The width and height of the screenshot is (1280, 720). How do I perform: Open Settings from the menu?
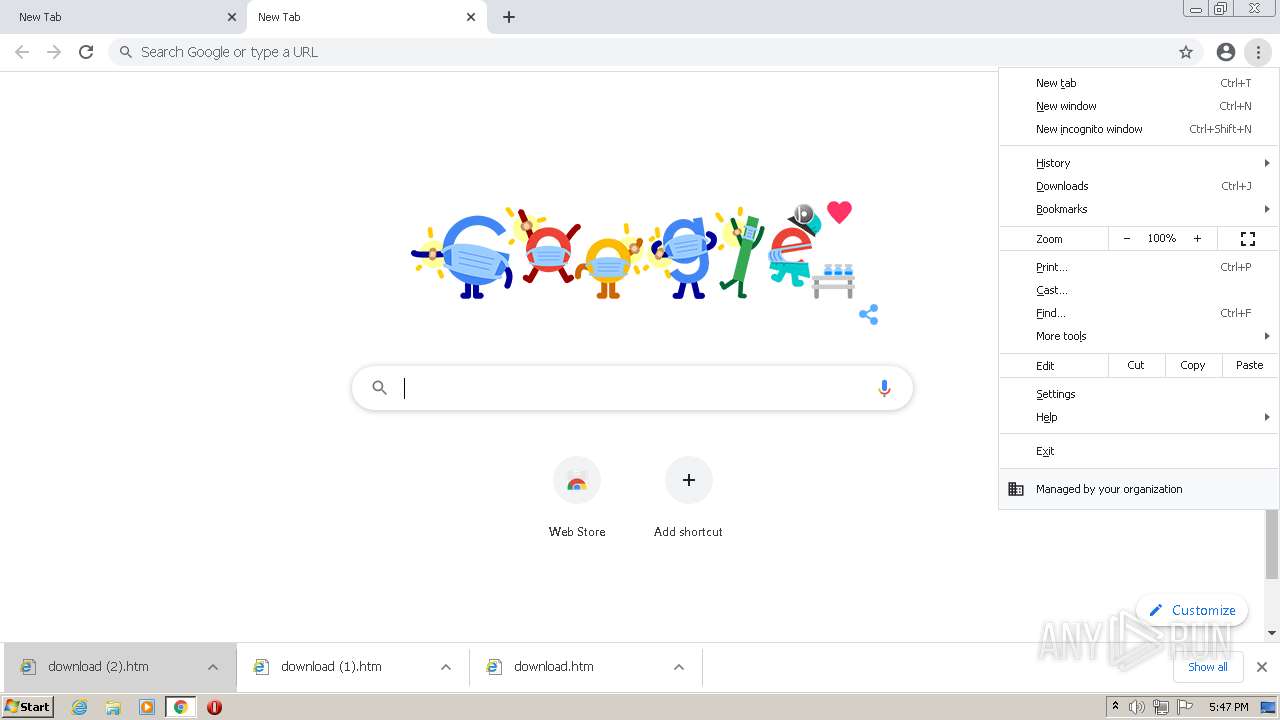tap(1139, 394)
